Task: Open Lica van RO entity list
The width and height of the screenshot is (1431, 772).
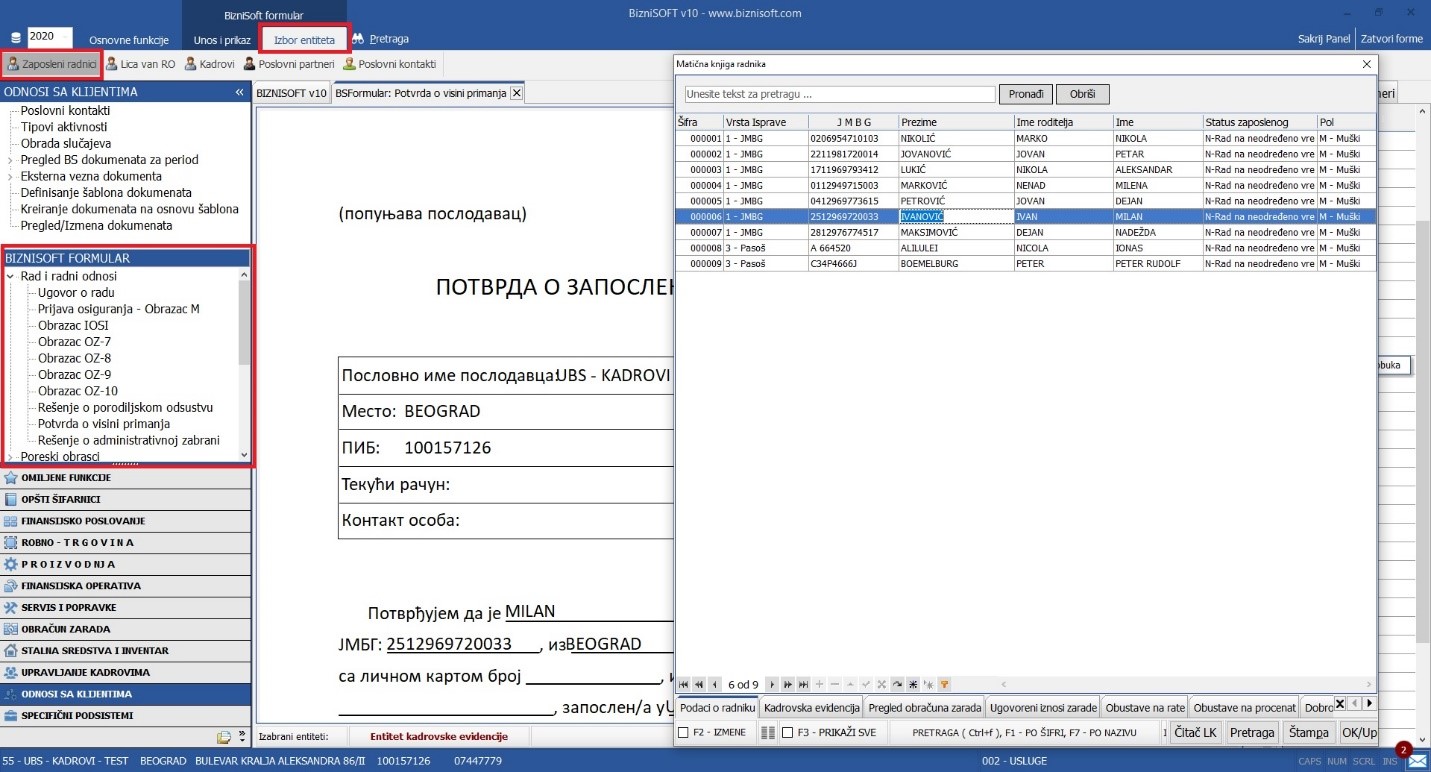Action: point(140,64)
